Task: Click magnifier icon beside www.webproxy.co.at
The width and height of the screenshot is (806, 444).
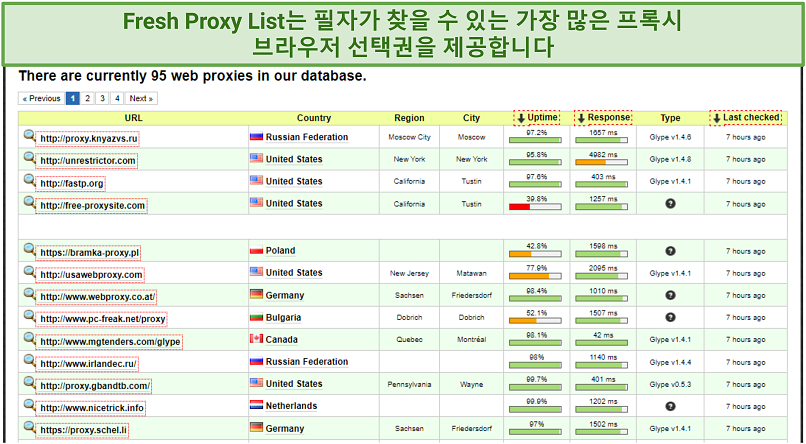Action: point(29,294)
